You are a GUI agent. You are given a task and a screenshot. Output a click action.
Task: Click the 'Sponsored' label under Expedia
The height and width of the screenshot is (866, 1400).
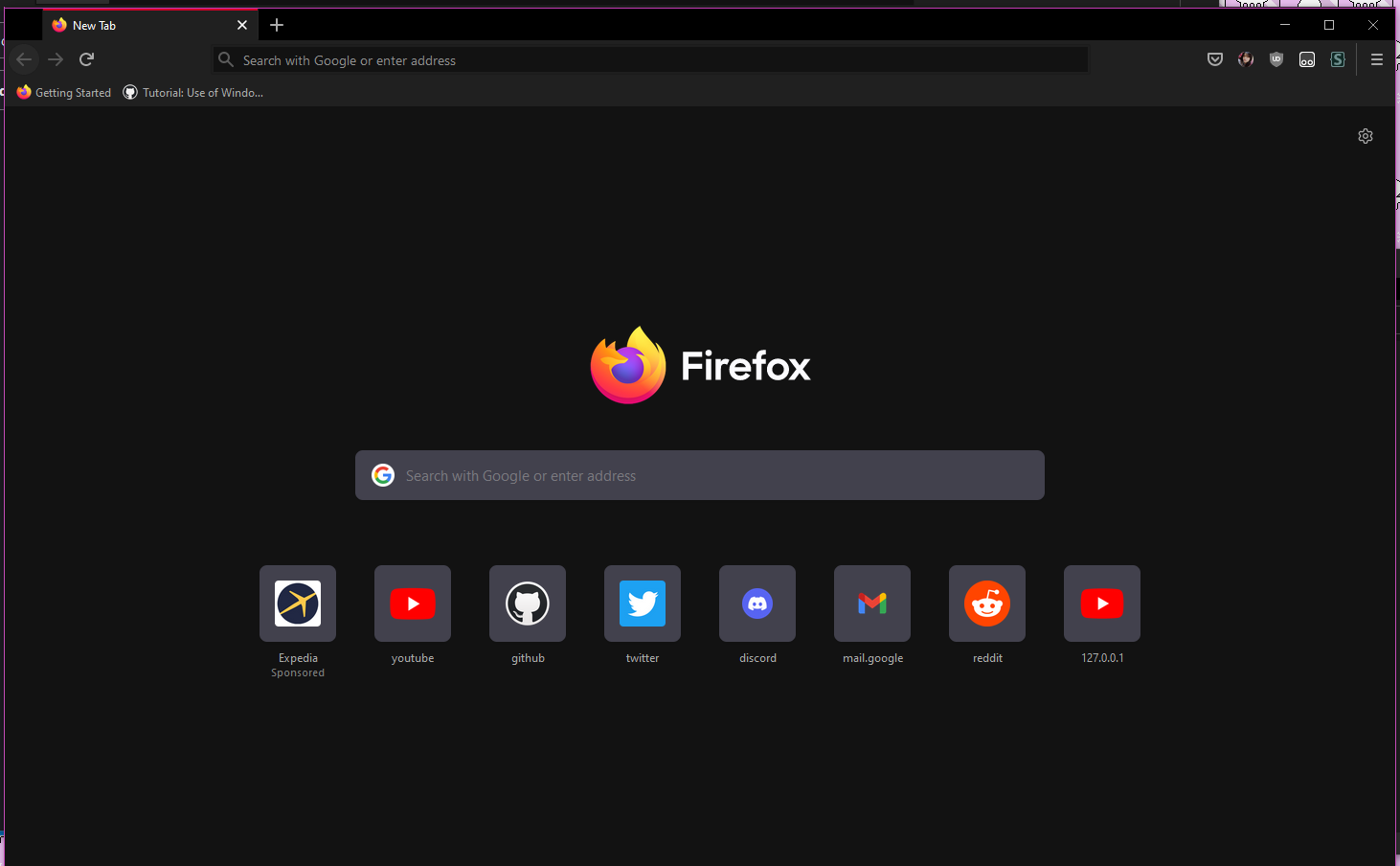(x=298, y=673)
